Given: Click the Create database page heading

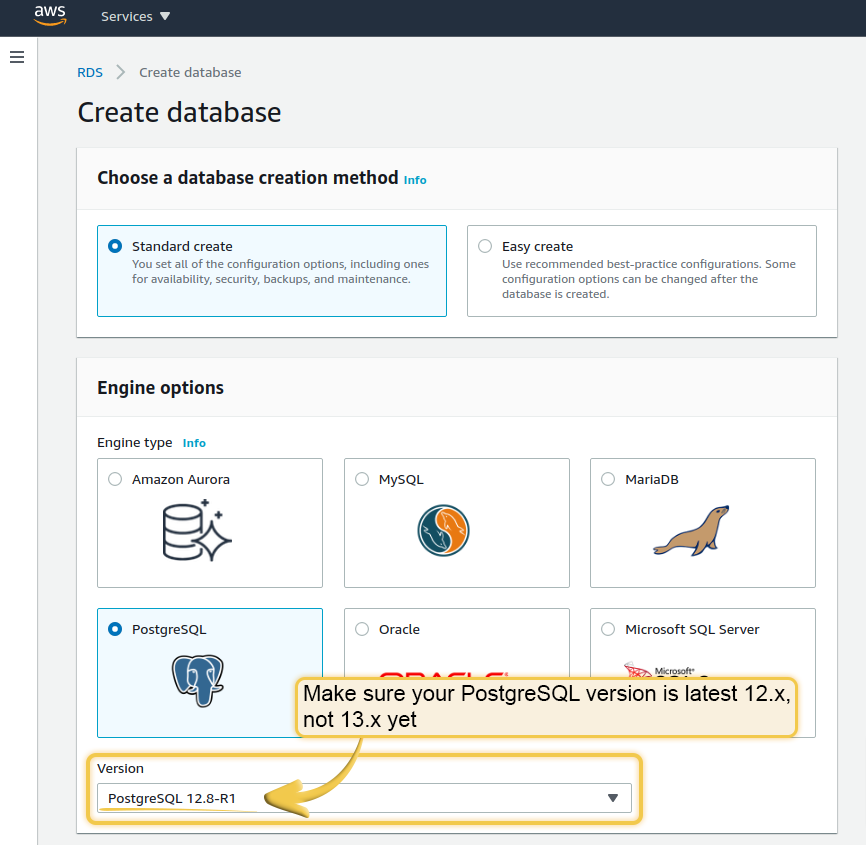Looking at the screenshot, I should coord(179,113).
